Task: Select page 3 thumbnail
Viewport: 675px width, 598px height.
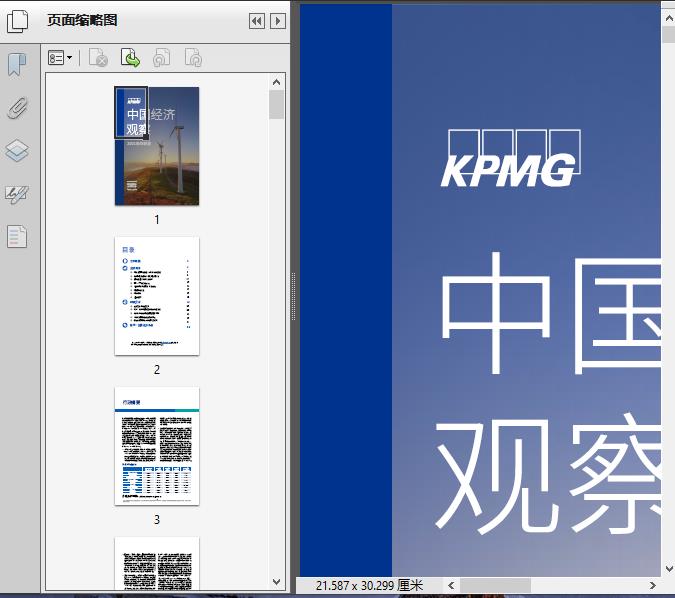Action: point(157,446)
